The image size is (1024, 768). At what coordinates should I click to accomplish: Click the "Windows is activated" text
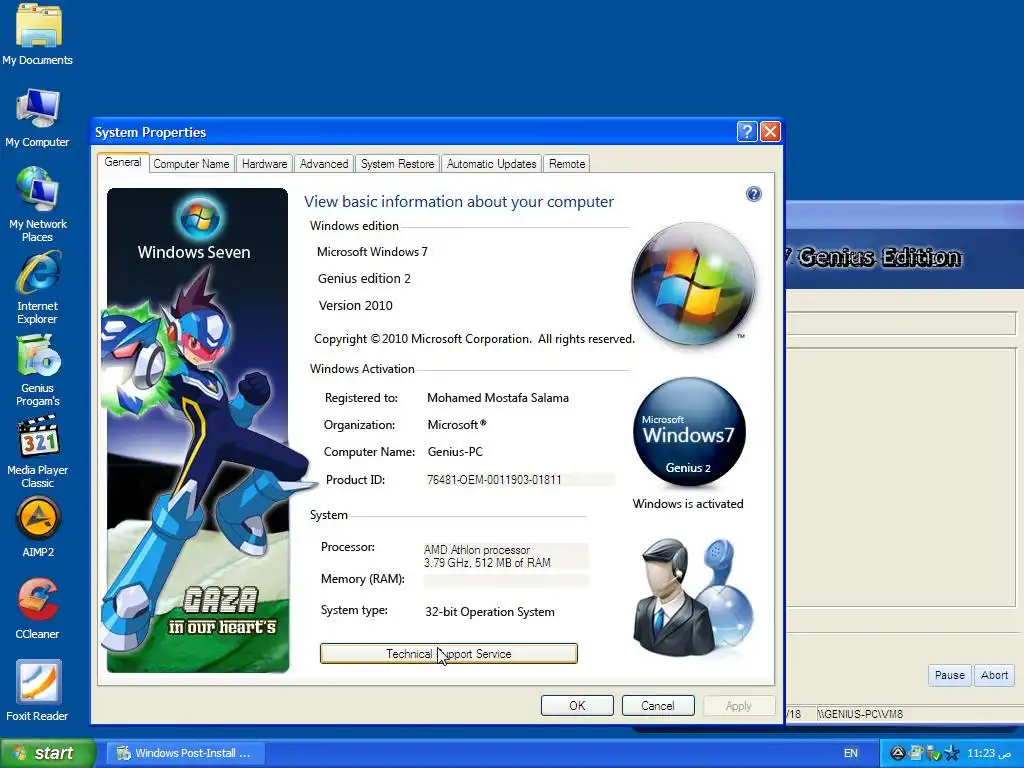[x=688, y=504]
